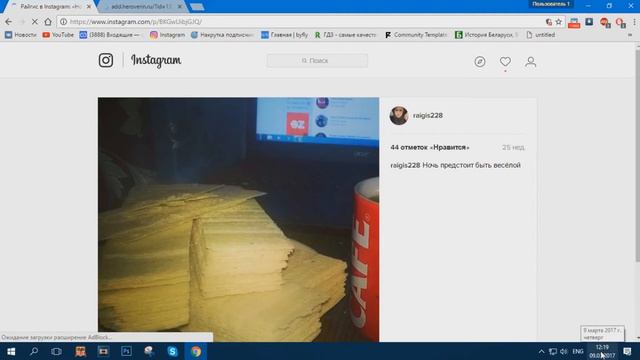Go back with the browser back arrow
Viewport: 640px width, 360px height.
pyautogui.click(x=9, y=22)
